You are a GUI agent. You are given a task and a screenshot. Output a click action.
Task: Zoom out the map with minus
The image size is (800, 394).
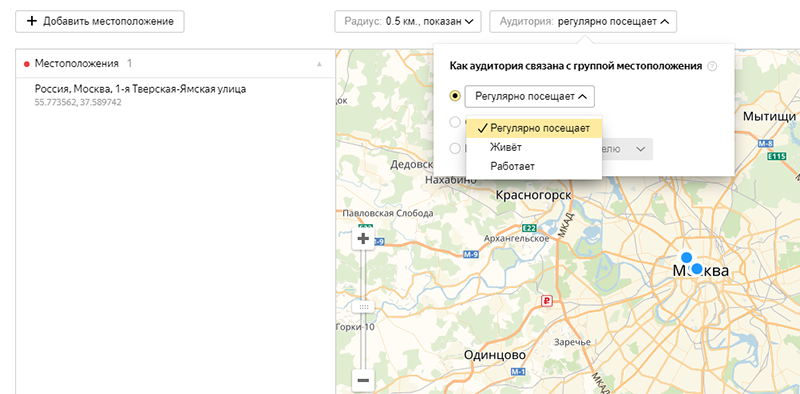click(x=363, y=380)
